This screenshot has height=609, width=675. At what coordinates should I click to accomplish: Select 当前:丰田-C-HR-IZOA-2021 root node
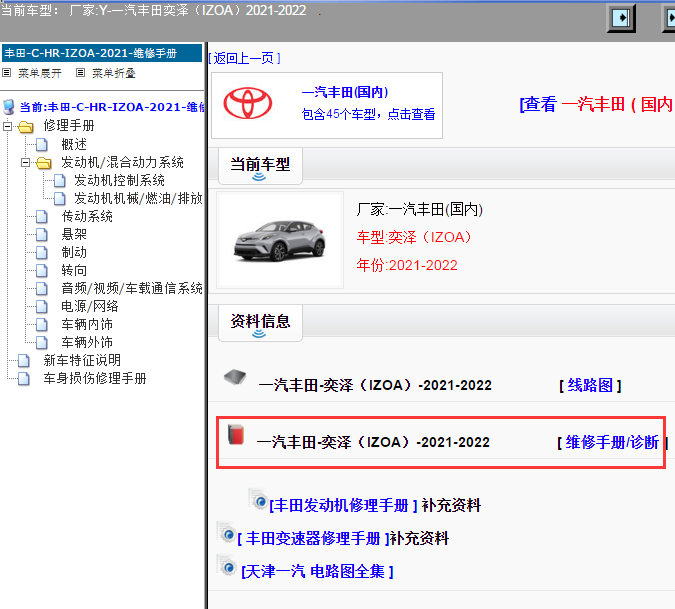[111, 107]
